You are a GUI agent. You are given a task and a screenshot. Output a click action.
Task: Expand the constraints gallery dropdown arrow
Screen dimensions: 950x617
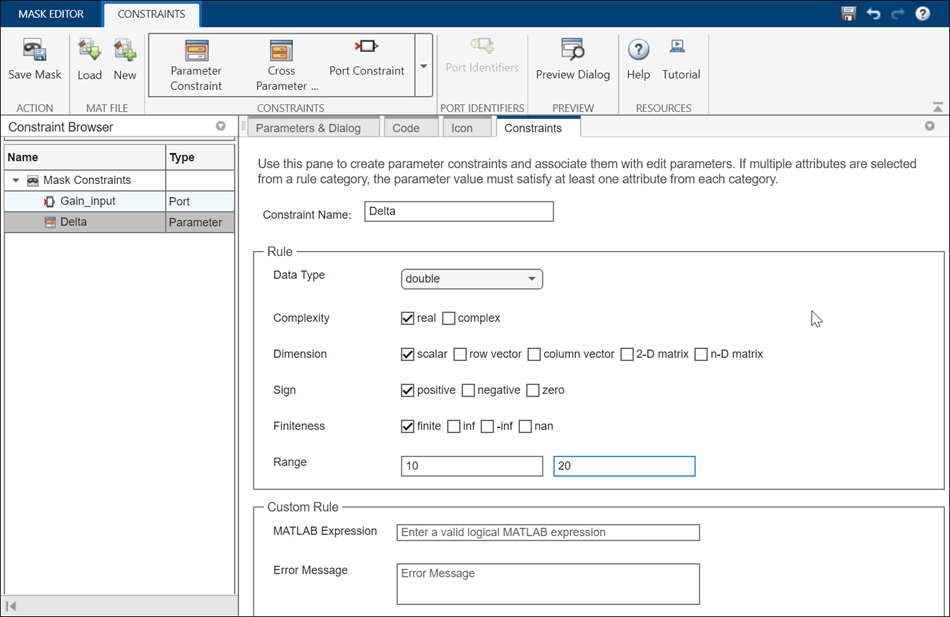pos(424,65)
